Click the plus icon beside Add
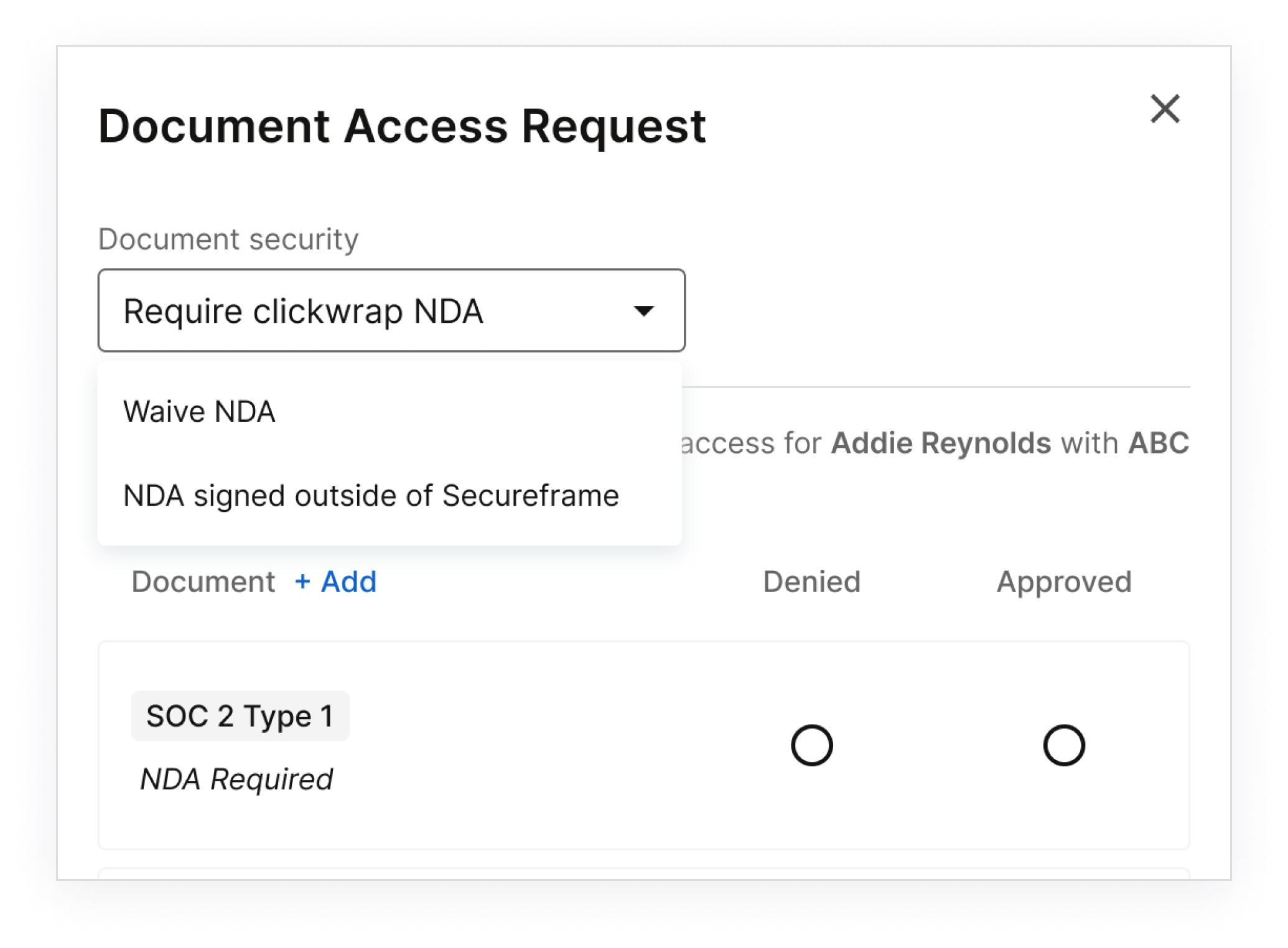Screen dimensions: 1288x948 pyautogui.click(x=302, y=582)
